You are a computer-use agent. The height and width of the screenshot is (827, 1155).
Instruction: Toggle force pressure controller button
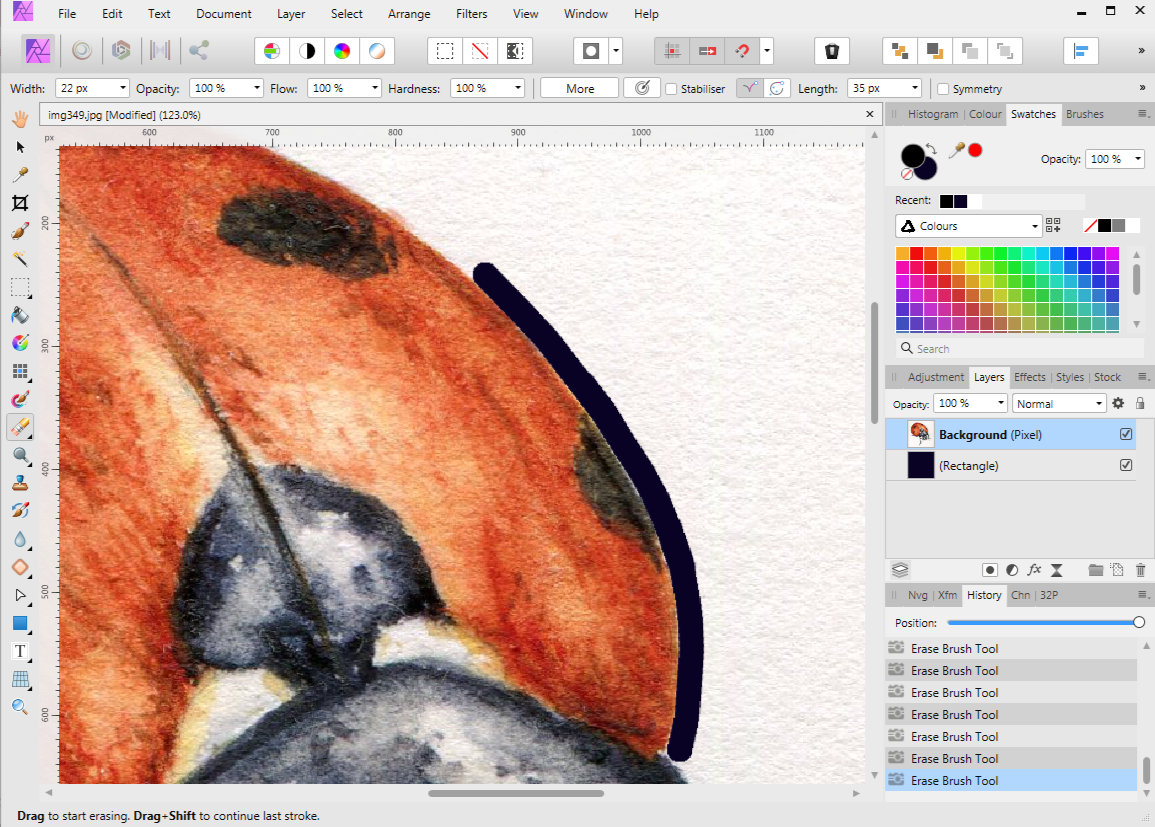tap(642, 88)
